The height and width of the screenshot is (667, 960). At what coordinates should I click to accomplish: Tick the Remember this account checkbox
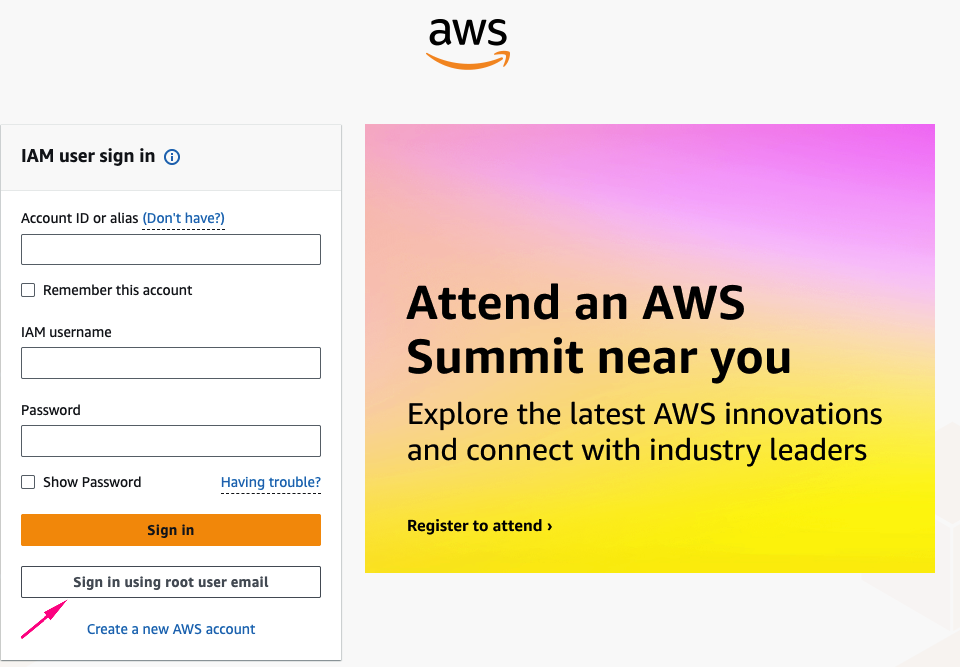28,290
